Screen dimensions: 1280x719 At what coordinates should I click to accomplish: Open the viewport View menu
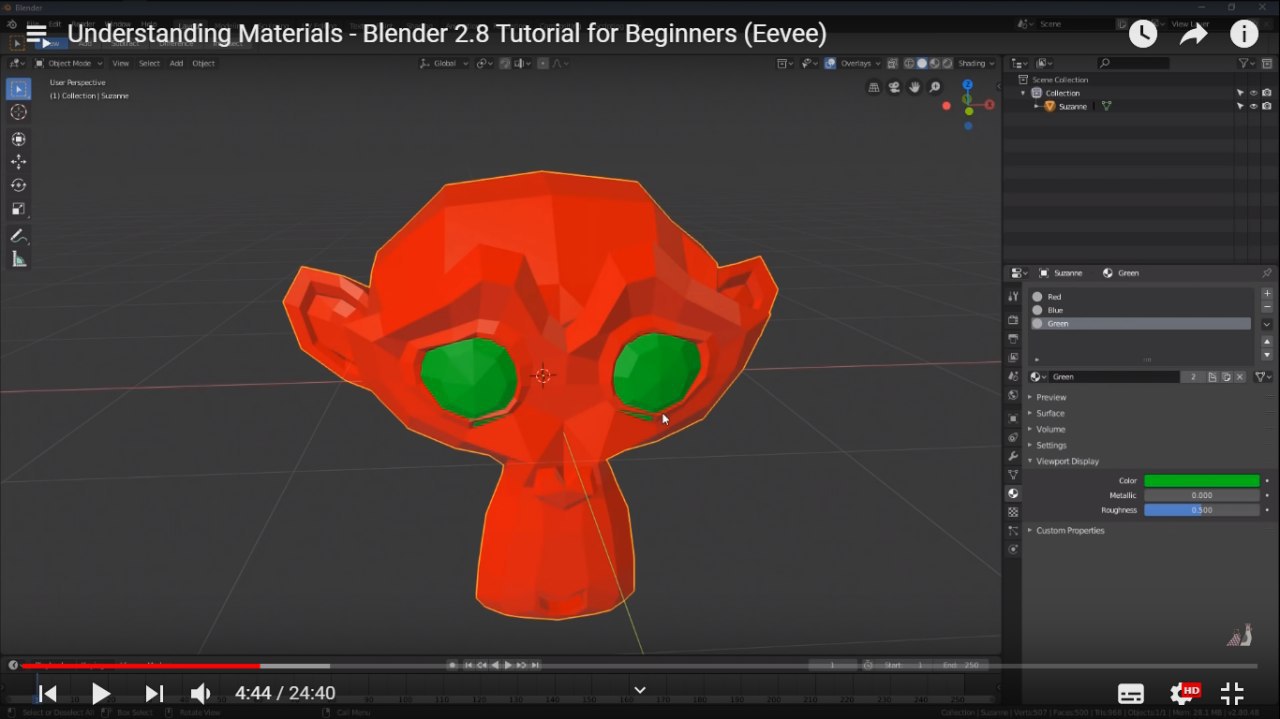click(120, 63)
